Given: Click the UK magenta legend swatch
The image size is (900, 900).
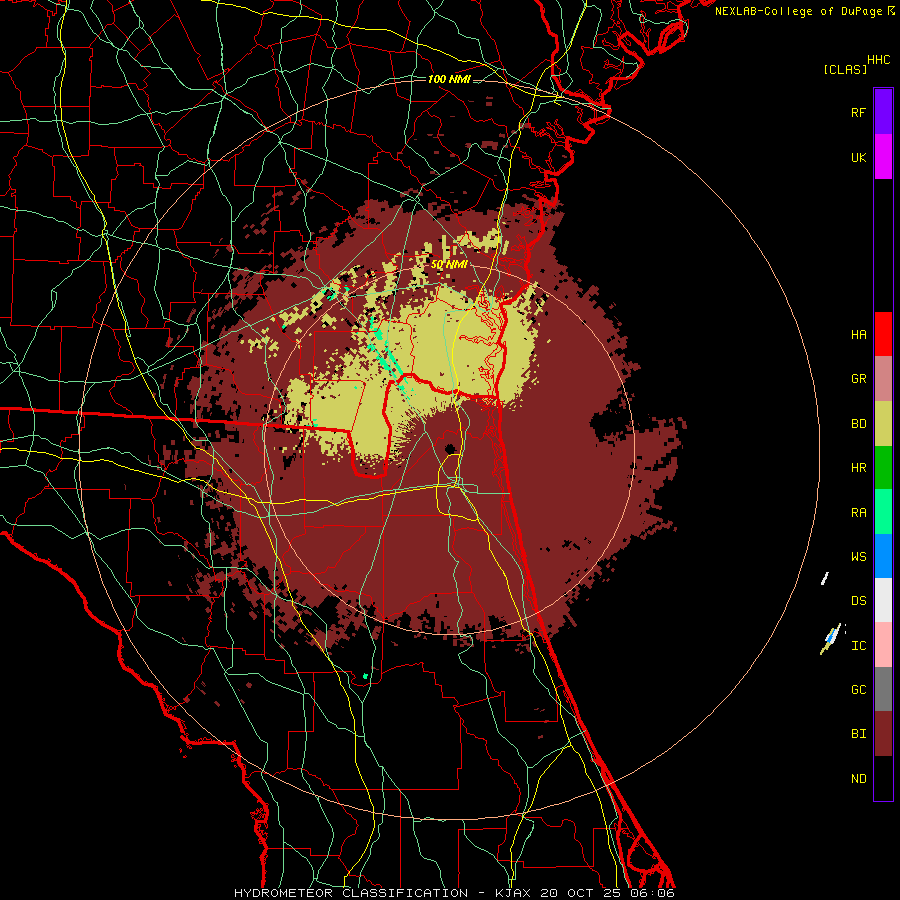Looking at the screenshot, I should tap(883, 157).
